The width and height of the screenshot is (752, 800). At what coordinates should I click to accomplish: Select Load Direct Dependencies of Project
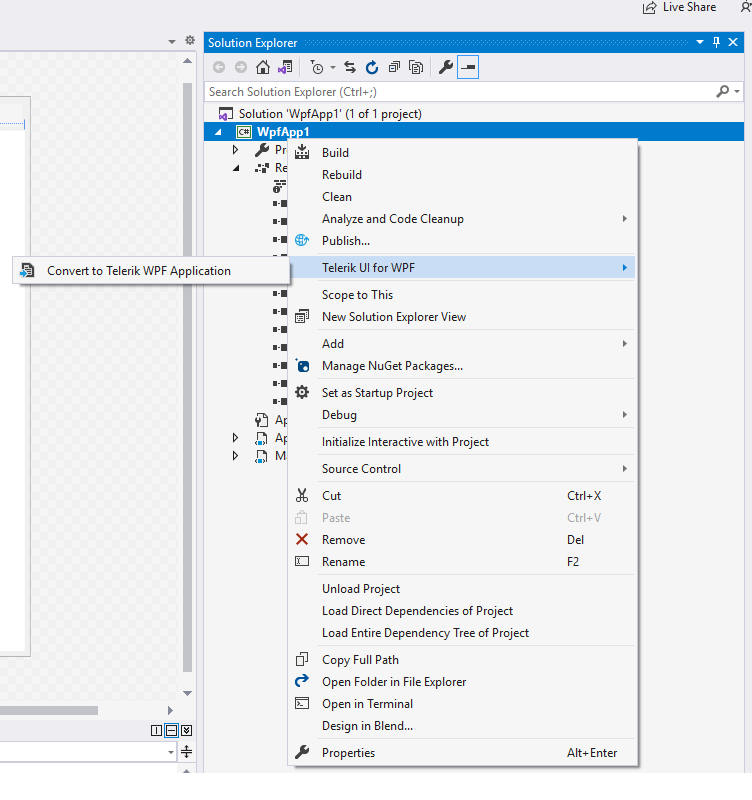tap(461, 610)
